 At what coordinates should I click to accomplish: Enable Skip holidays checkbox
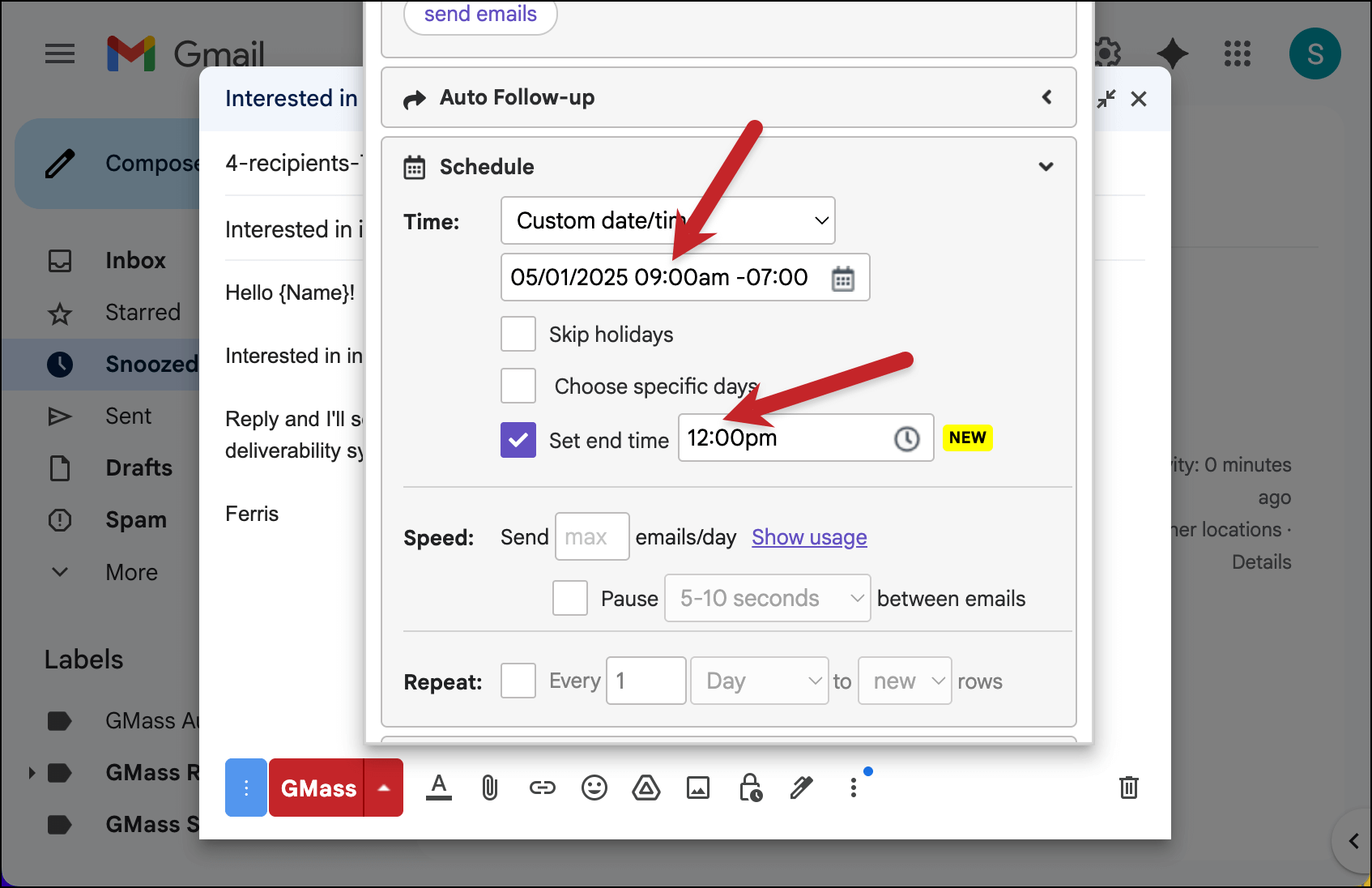coord(518,334)
